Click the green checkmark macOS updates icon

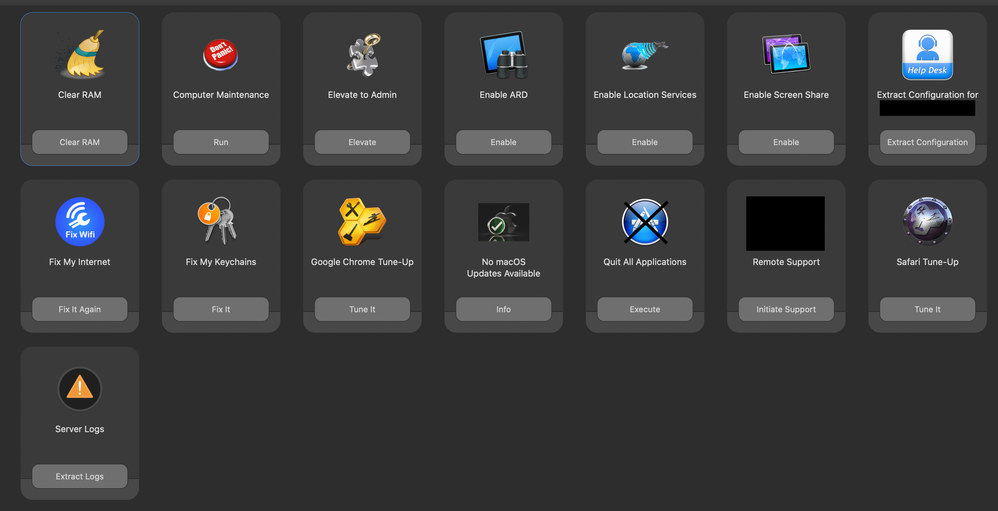(x=503, y=222)
